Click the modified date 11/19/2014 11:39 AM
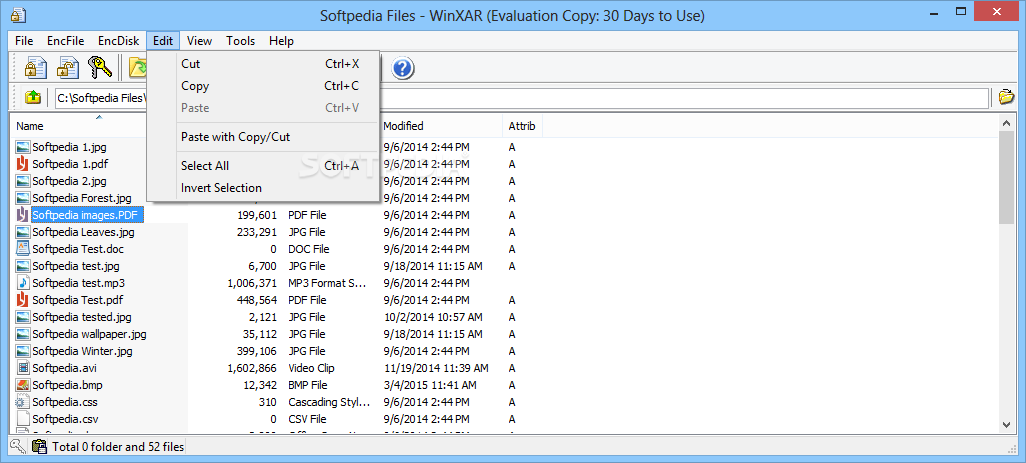The image size is (1026, 463). pos(436,368)
